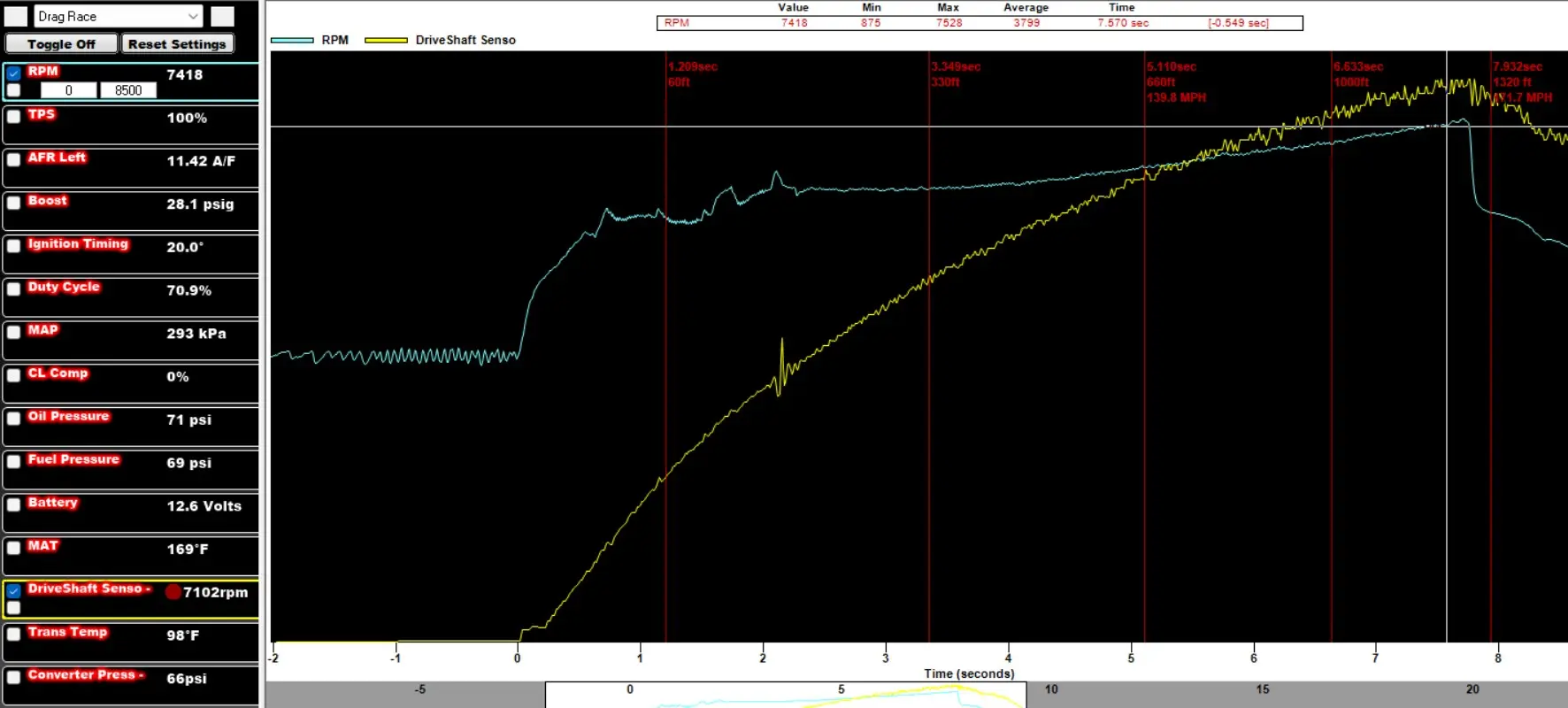Click the Converter Press value 66psi

click(187, 679)
